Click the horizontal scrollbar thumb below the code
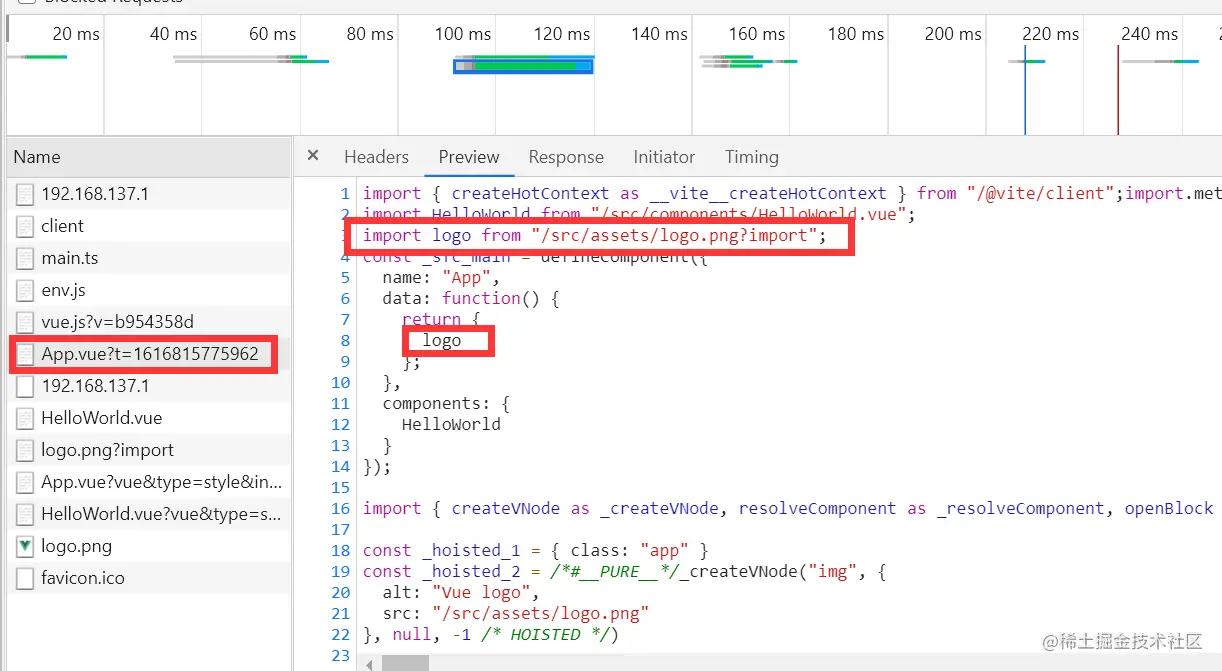1222x671 pixels. (406, 663)
